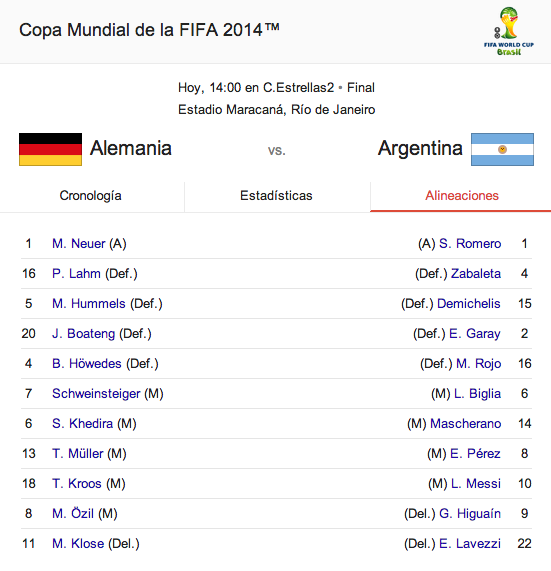Open P. Lahm player link
This screenshot has height=571, width=551.
pos(76,273)
